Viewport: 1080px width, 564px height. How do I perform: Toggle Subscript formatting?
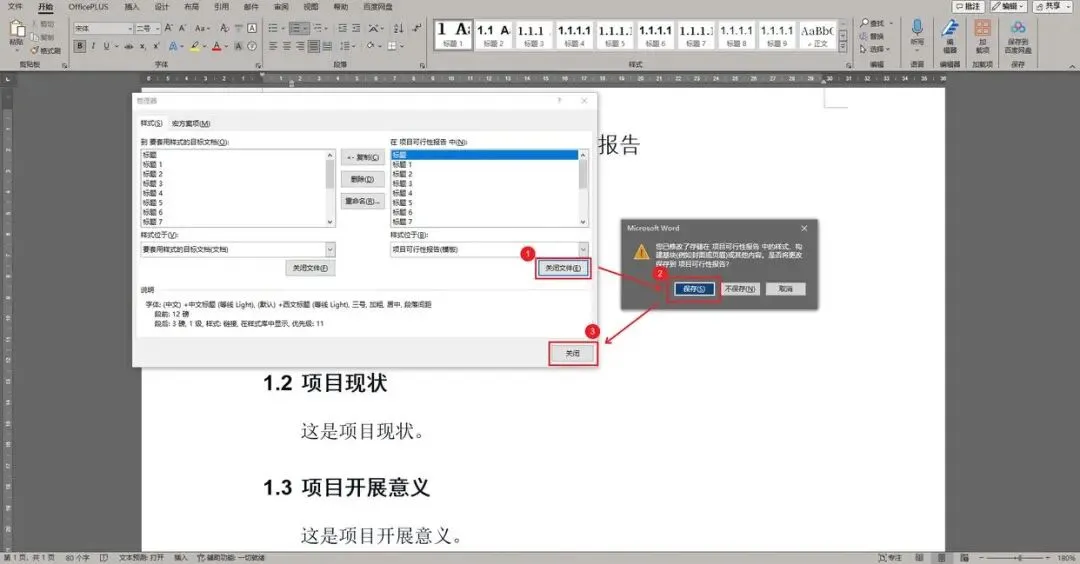(x=143, y=46)
